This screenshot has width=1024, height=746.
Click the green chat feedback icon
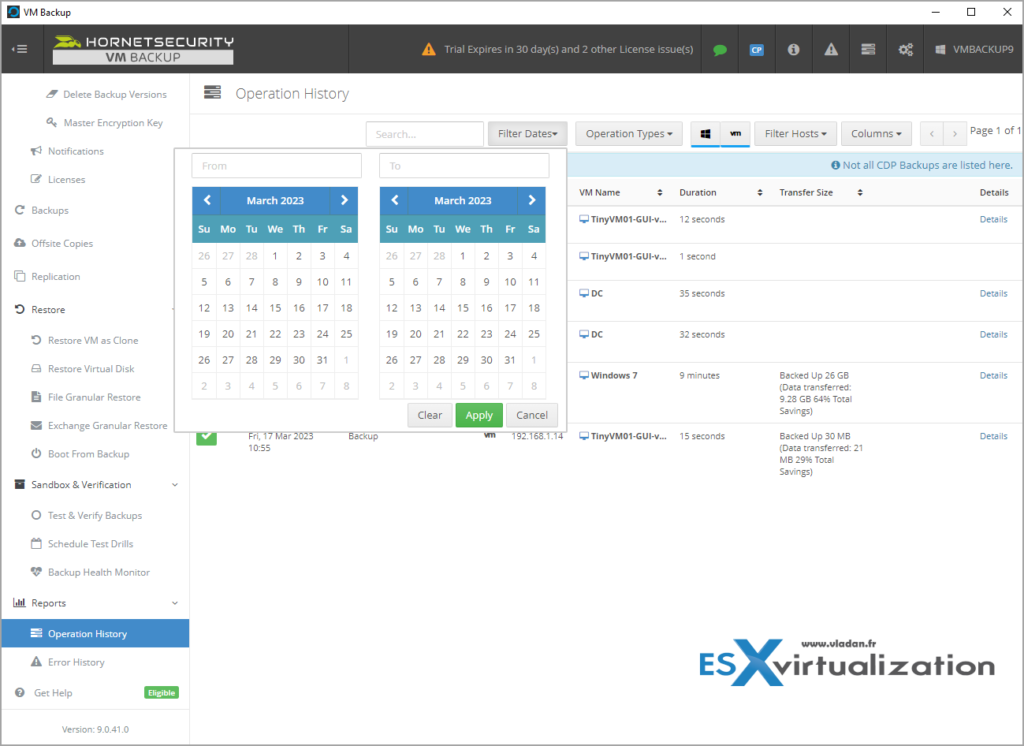coord(719,48)
